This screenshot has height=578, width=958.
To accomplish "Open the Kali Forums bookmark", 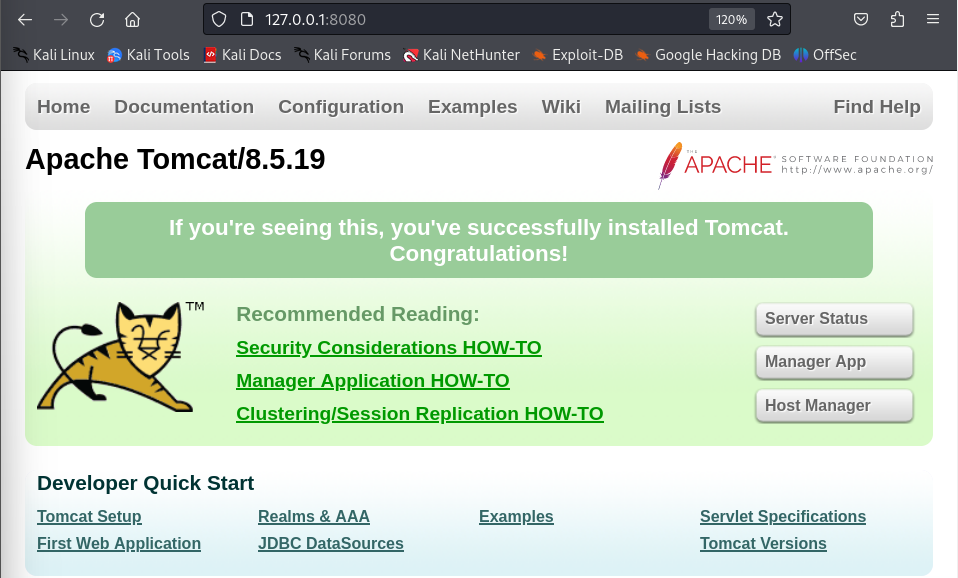I will [x=342, y=55].
